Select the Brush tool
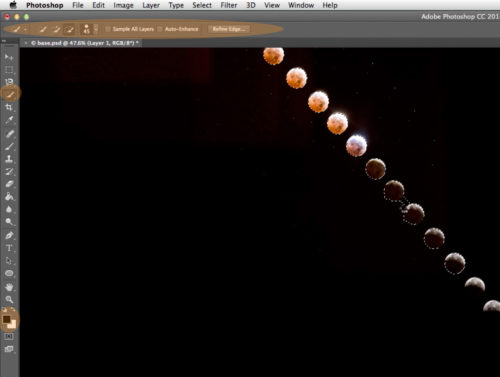The width and height of the screenshot is (500, 377). pos(9,146)
